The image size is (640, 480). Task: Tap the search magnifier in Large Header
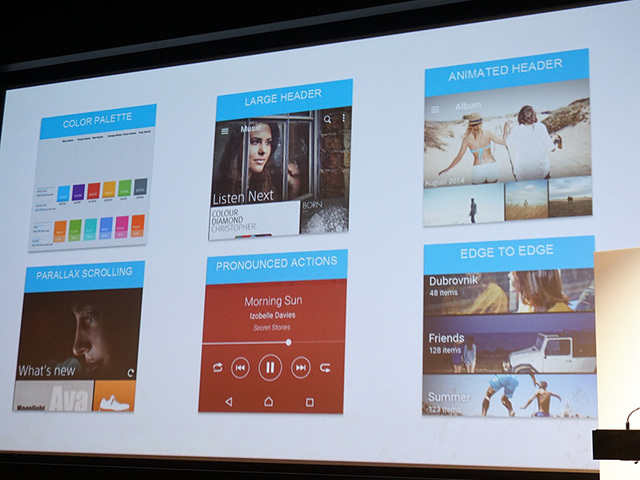[x=327, y=119]
